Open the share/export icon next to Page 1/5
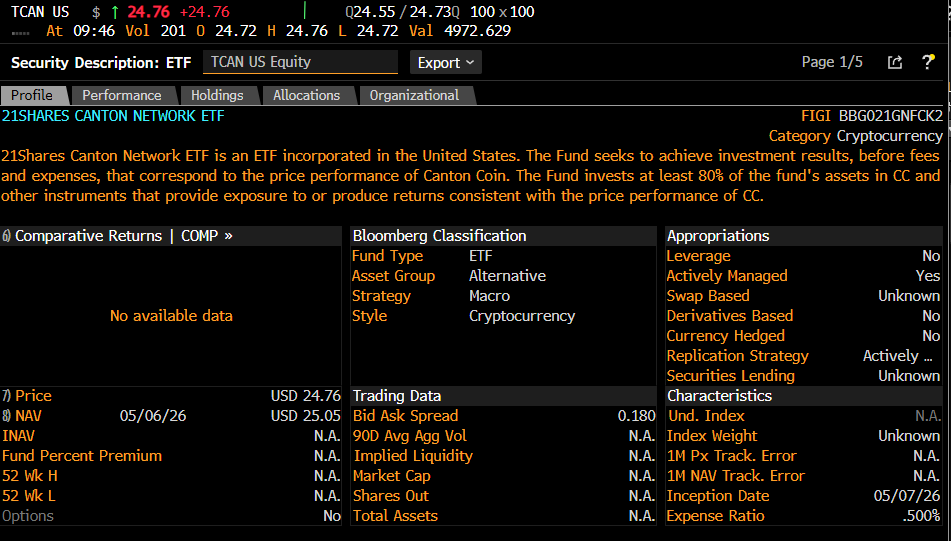This screenshot has height=541, width=951. (895, 62)
